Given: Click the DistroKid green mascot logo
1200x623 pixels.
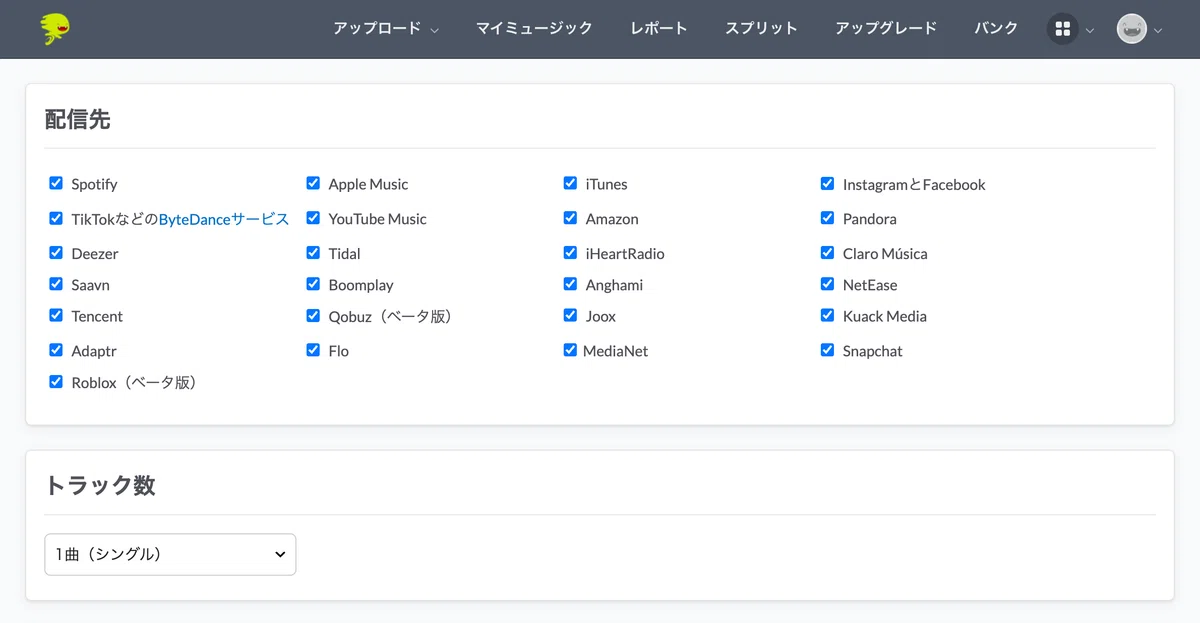Looking at the screenshot, I should pos(55,29).
